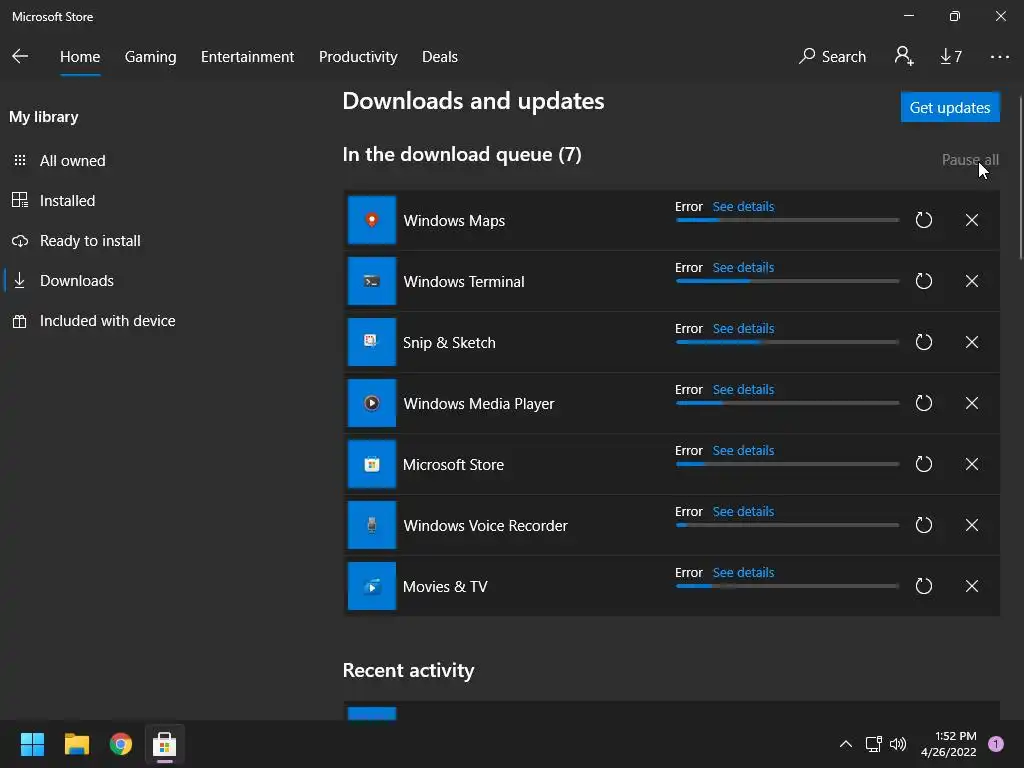Click the Microsoft Store app tile icon
The height and width of the screenshot is (768, 1024).
[x=372, y=464]
